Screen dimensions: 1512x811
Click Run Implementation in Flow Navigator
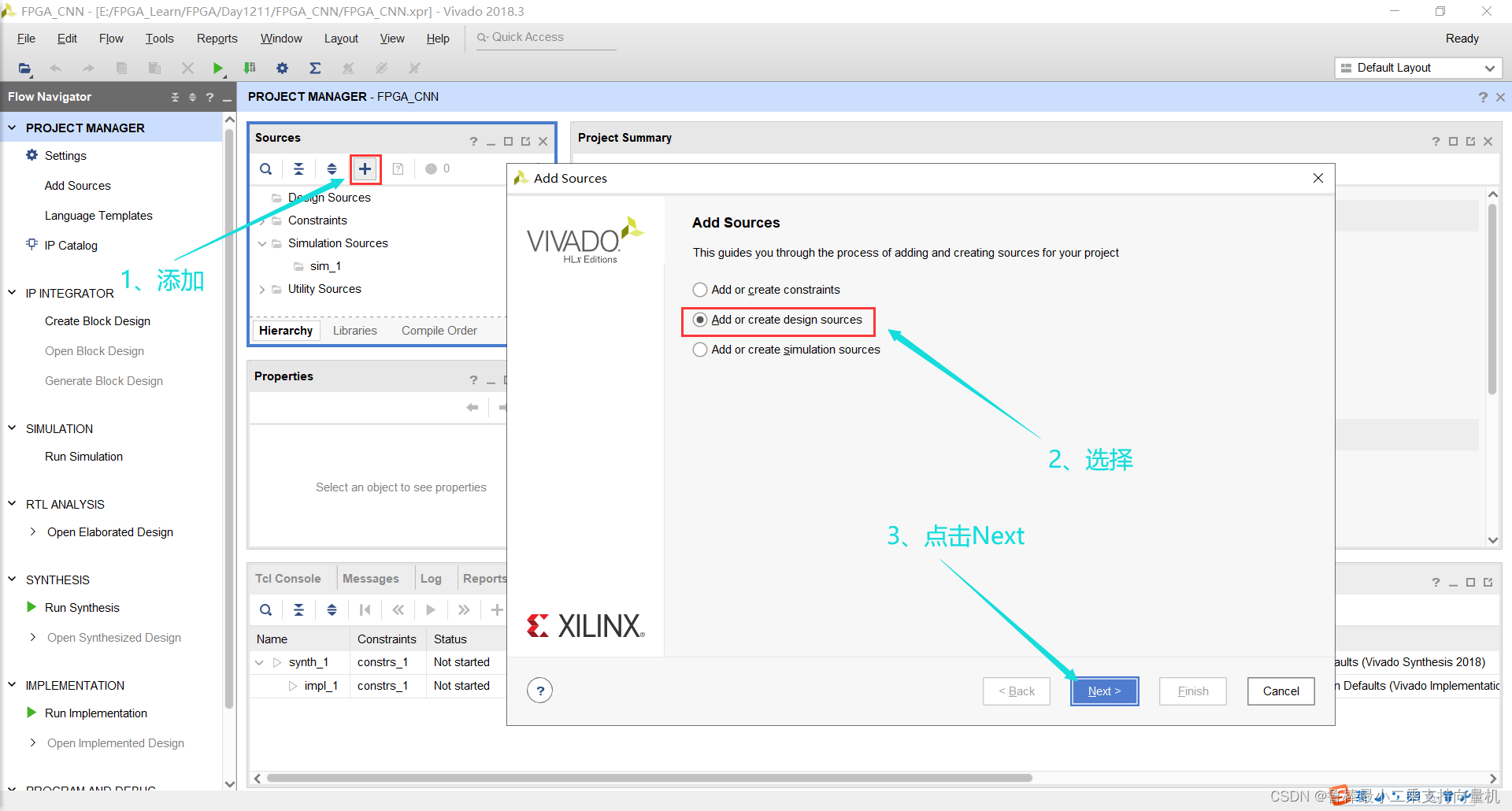[96, 713]
